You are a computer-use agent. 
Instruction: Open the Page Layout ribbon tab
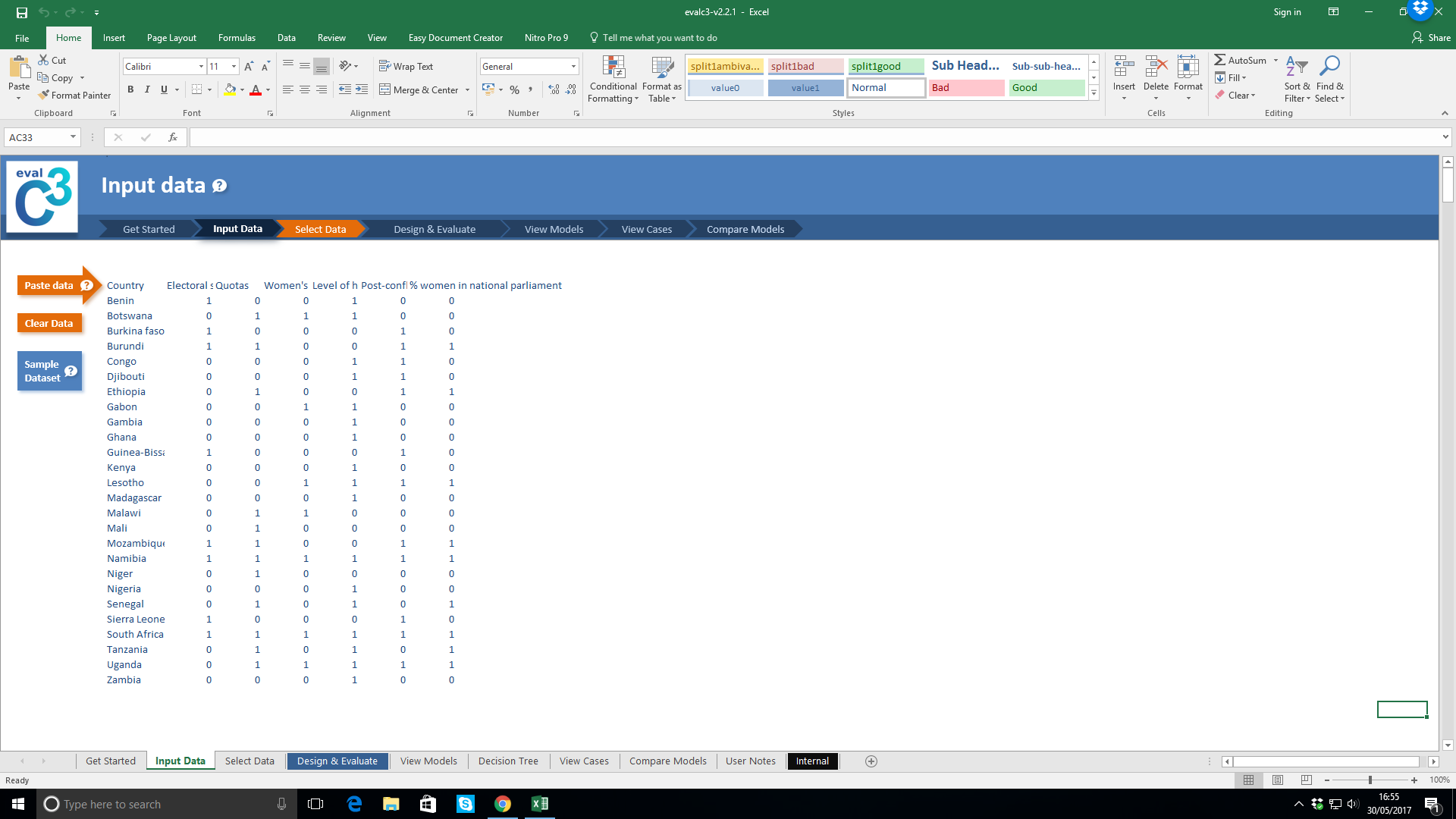171,38
